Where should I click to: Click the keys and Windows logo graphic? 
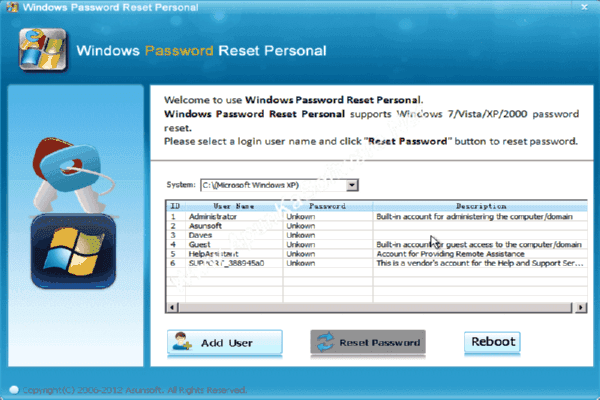pyautogui.click(x=73, y=213)
